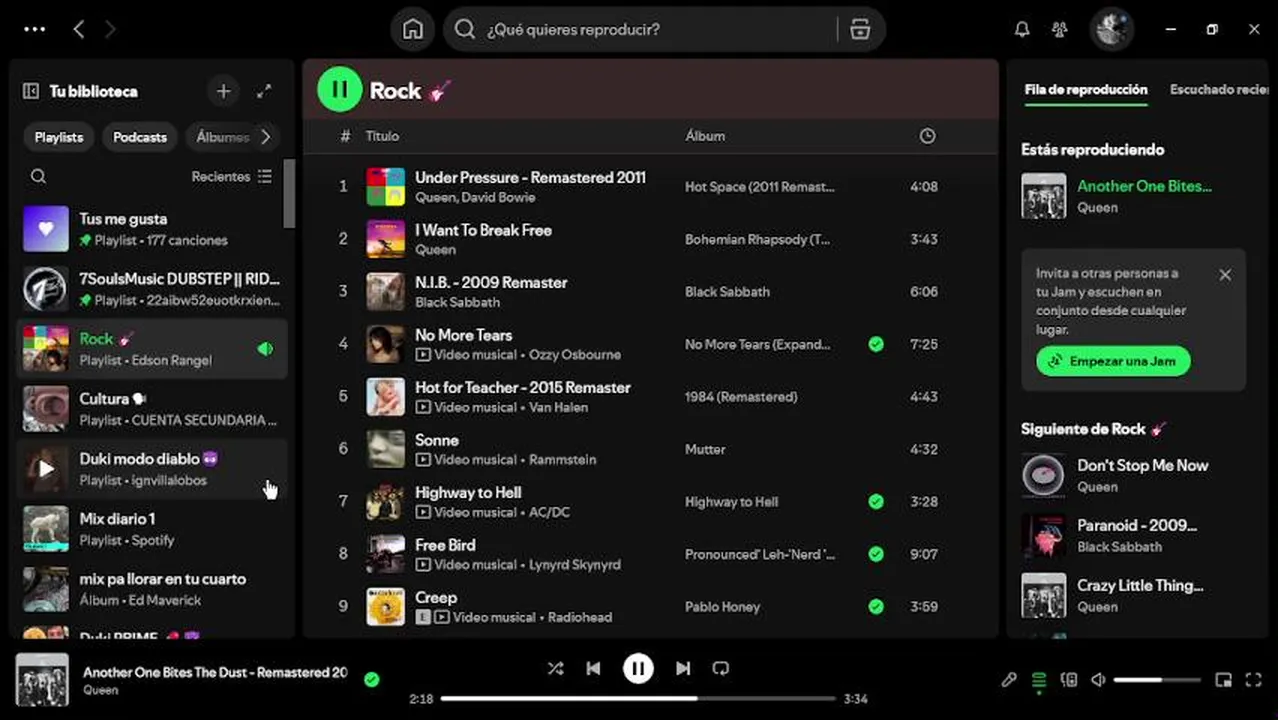Click library sidebar scrollbar

tap(289, 194)
